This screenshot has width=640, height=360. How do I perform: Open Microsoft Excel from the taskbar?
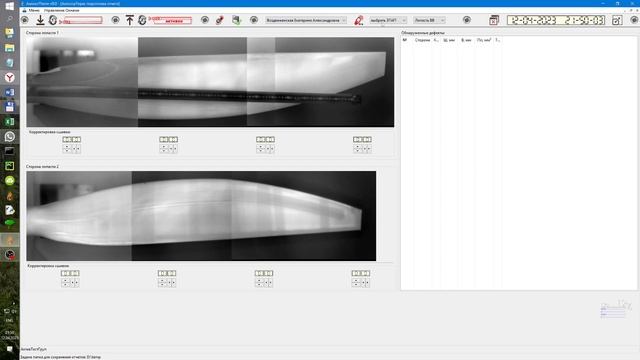pyautogui.click(x=9, y=122)
